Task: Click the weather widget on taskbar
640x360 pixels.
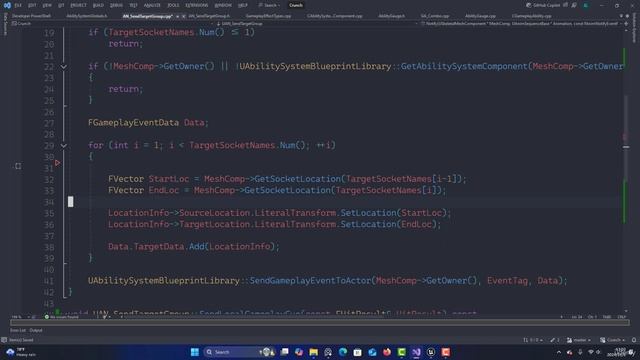Action: [x=20, y=352]
